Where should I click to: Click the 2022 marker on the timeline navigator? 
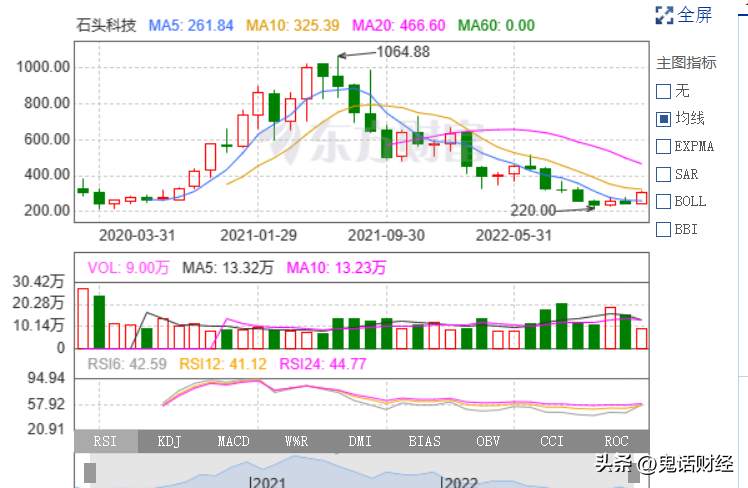pos(459,482)
